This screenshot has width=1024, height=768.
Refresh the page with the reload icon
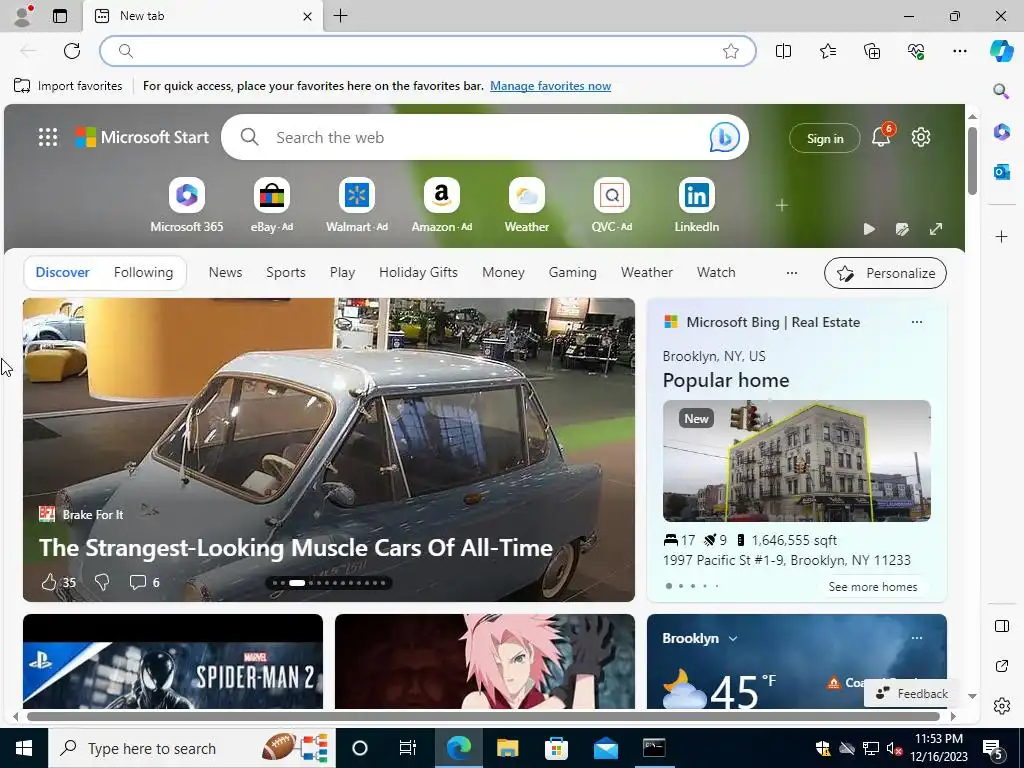(x=72, y=51)
